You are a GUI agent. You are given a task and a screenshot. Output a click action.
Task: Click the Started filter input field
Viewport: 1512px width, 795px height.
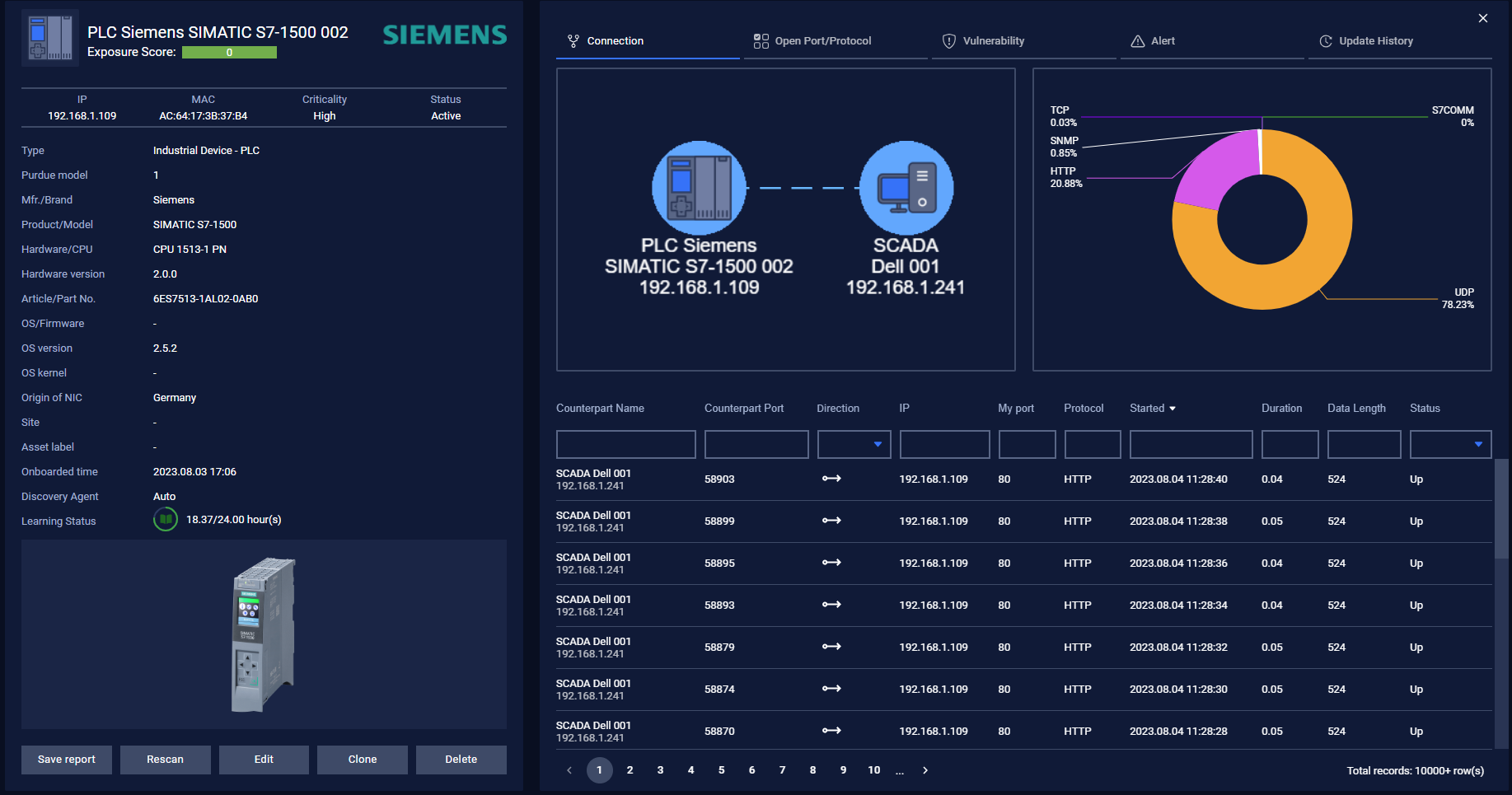1191,444
